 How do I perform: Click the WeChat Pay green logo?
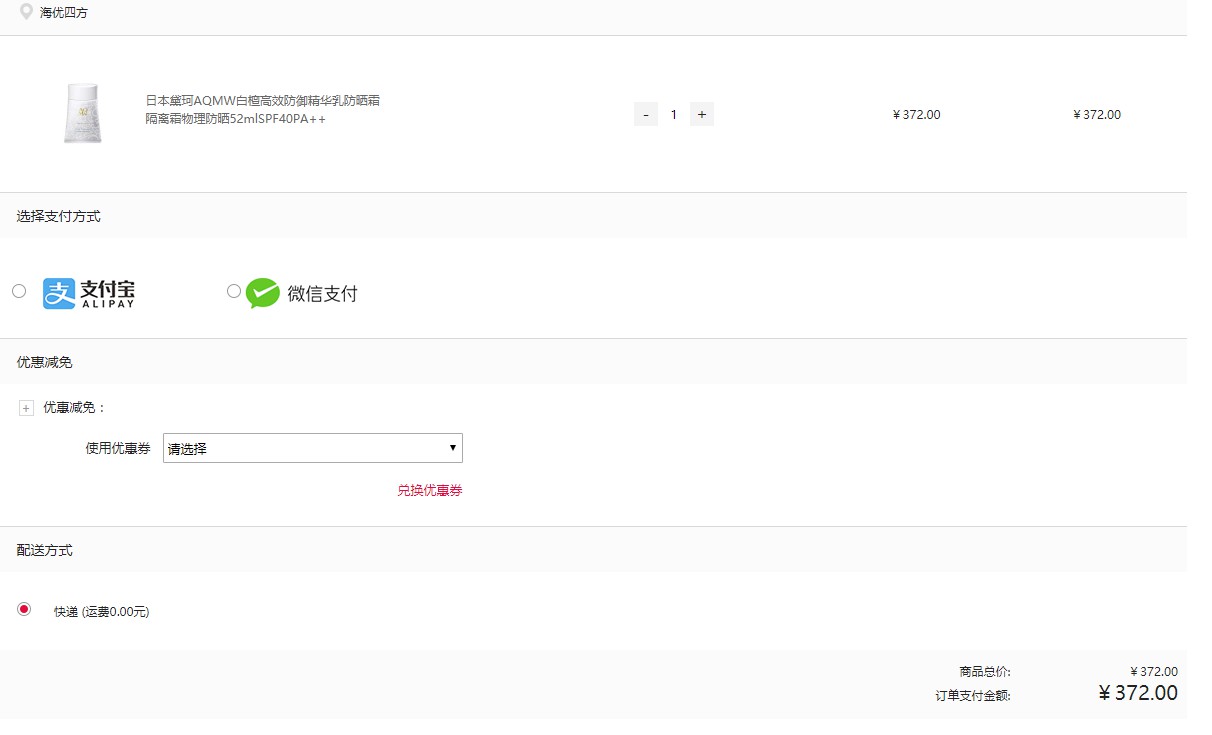coord(263,293)
